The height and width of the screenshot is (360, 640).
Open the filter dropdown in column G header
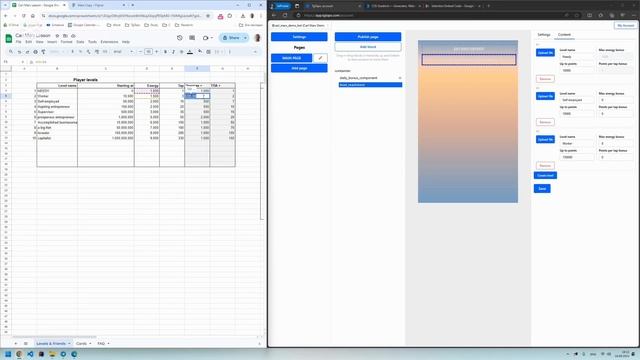[x=220, y=85]
